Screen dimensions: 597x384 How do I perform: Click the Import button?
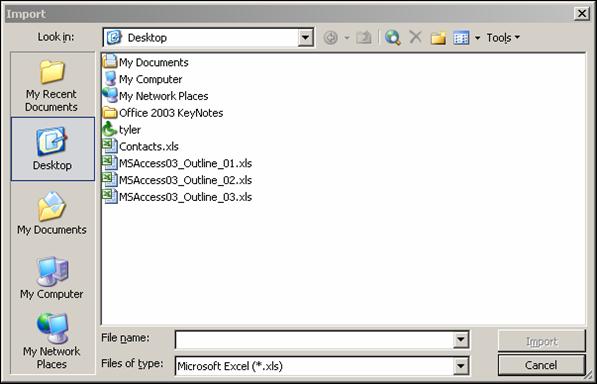click(541, 341)
